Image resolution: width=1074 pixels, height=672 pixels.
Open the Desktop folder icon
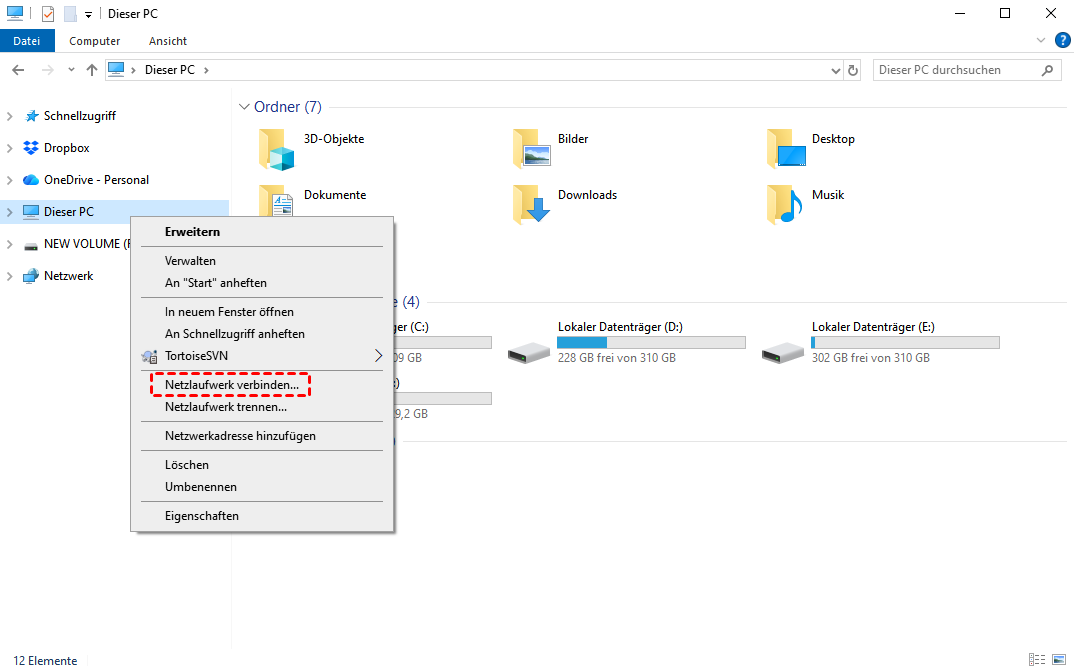[x=785, y=149]
